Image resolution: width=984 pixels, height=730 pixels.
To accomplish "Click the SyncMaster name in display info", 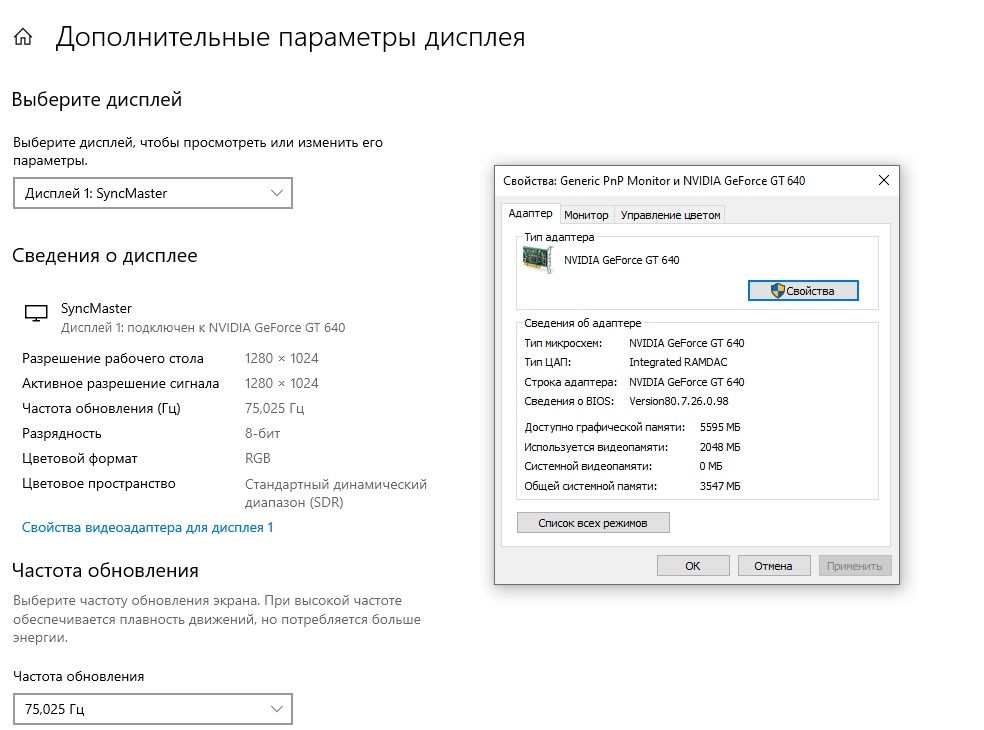I will (x=96, y=308).
